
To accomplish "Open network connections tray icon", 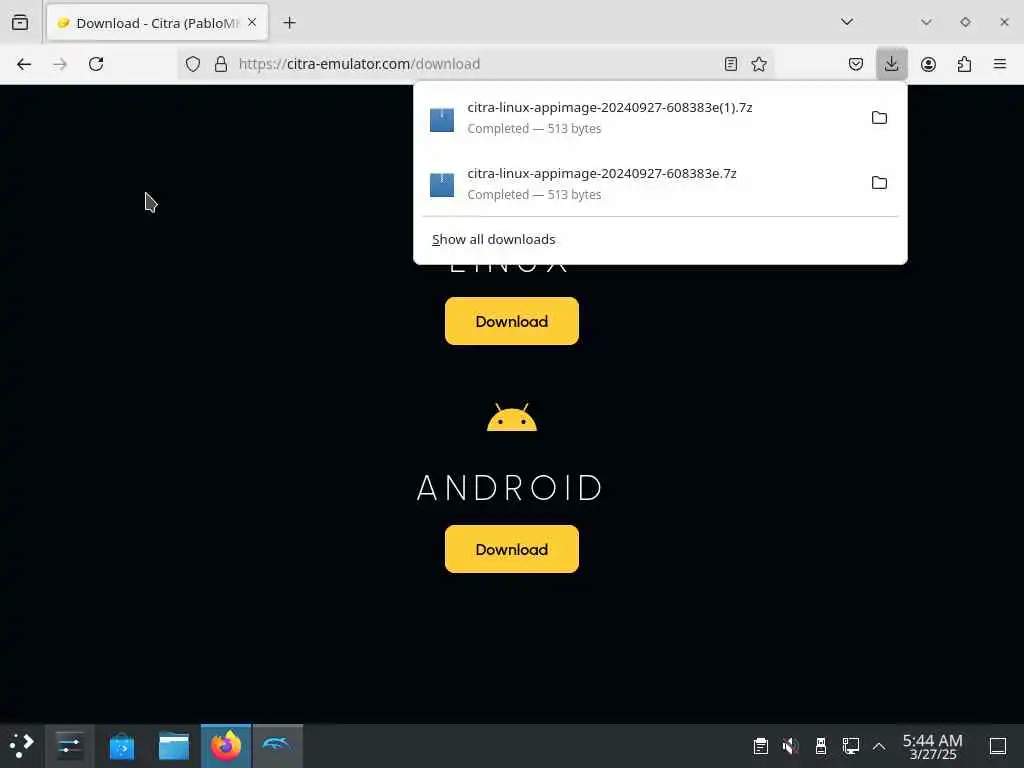I will pos(850,746).
